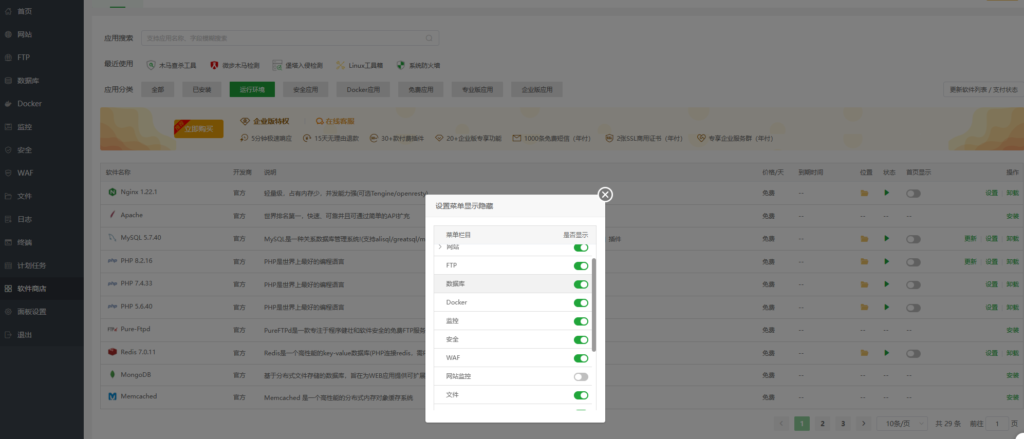Toggle FTP menu visibility switch
Screen dimensions: 1024x439
[581, 266]
